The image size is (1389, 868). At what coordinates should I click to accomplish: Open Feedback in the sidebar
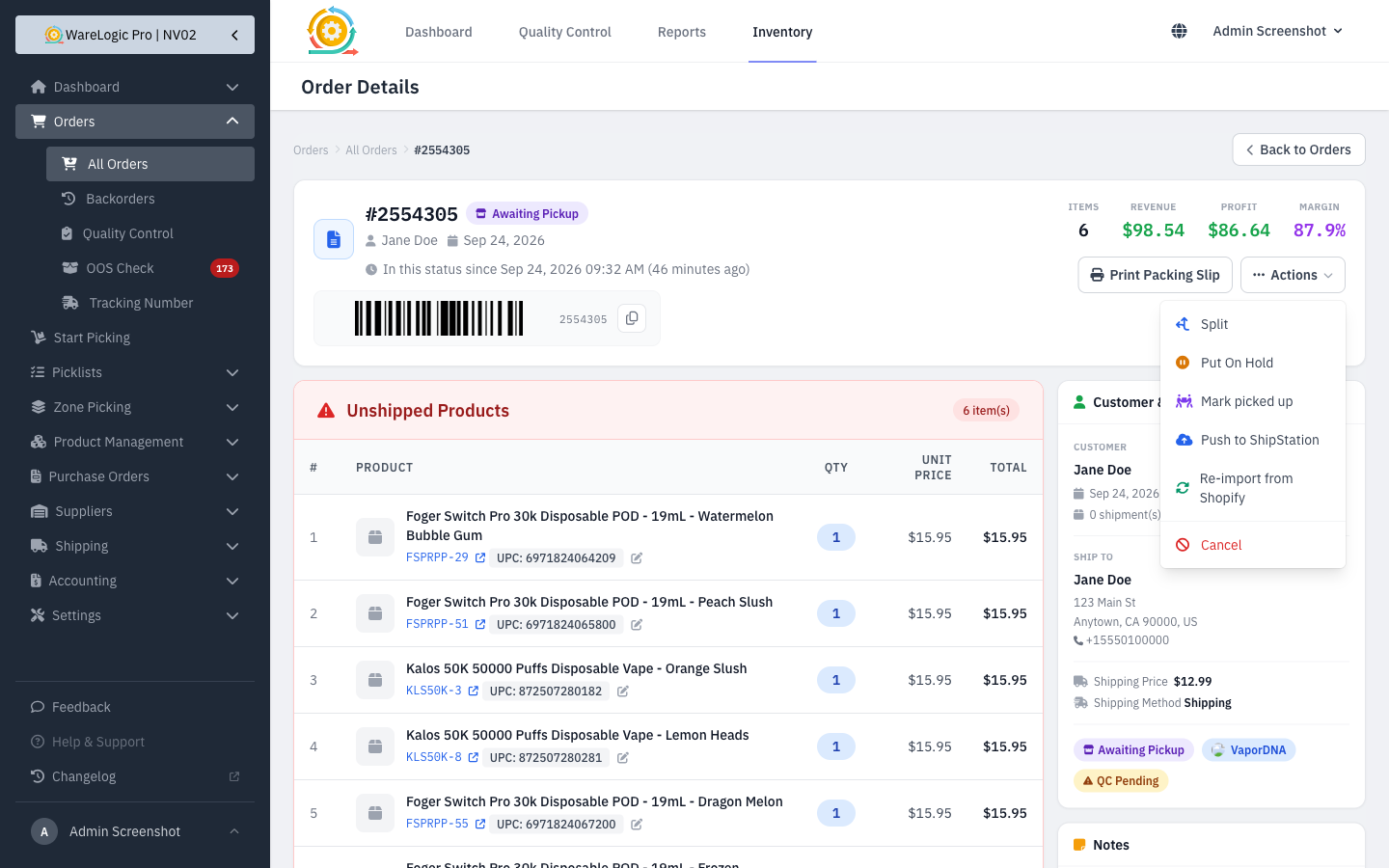tap(135, 707)
